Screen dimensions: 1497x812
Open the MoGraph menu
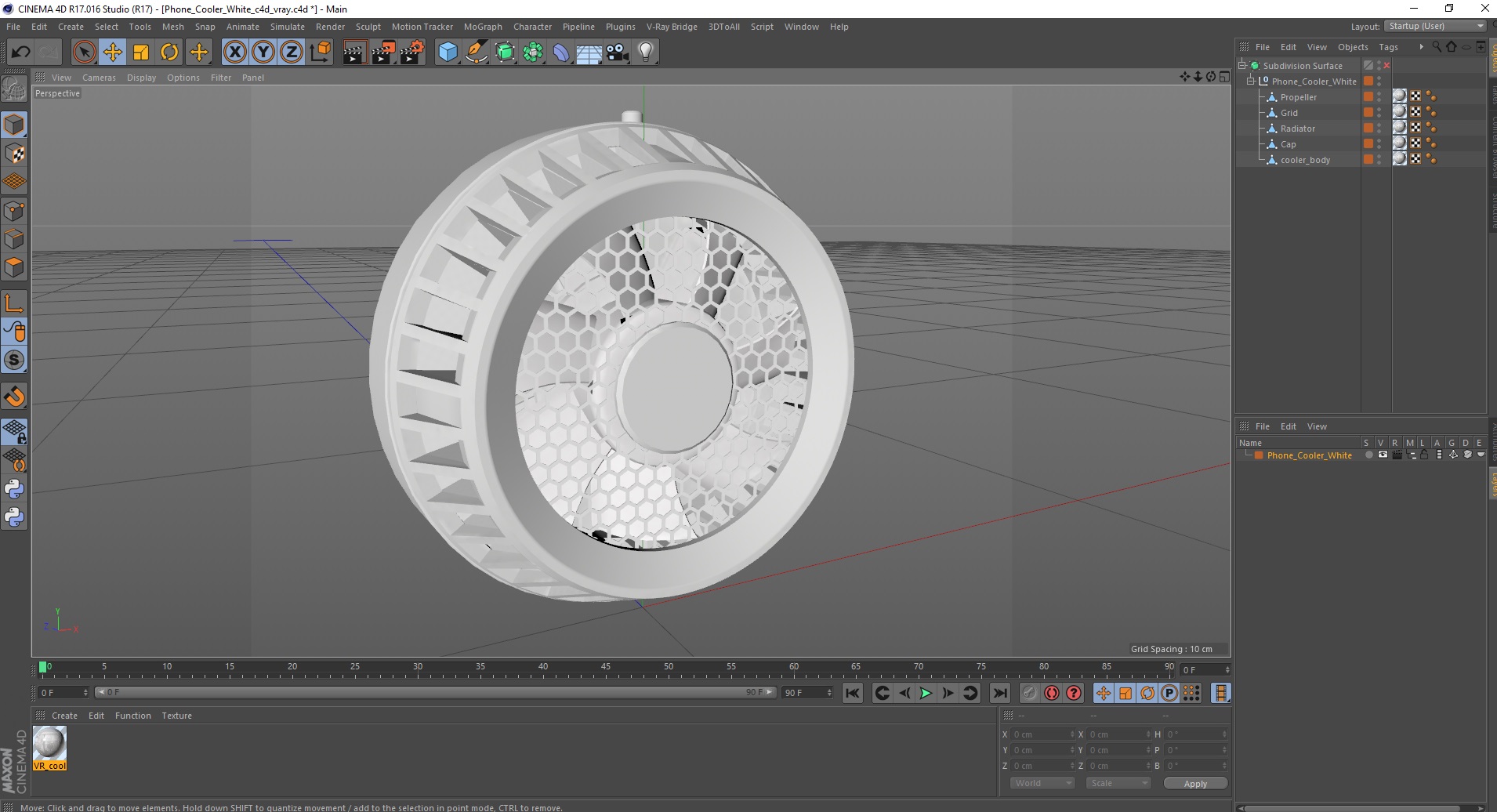(483, 27)
